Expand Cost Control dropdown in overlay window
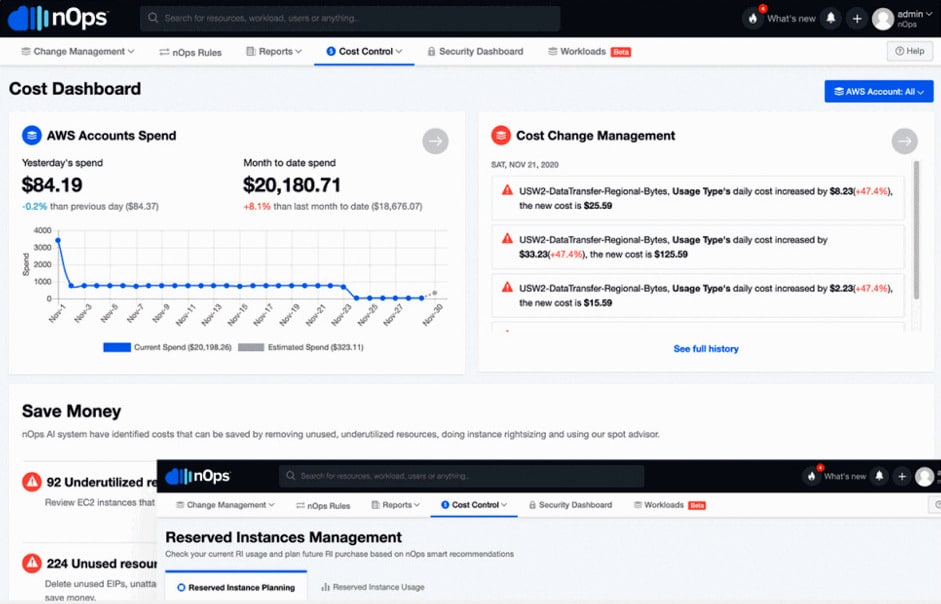Image resolution: width=941 pixels, height=604 pixels. click(474, 505)
